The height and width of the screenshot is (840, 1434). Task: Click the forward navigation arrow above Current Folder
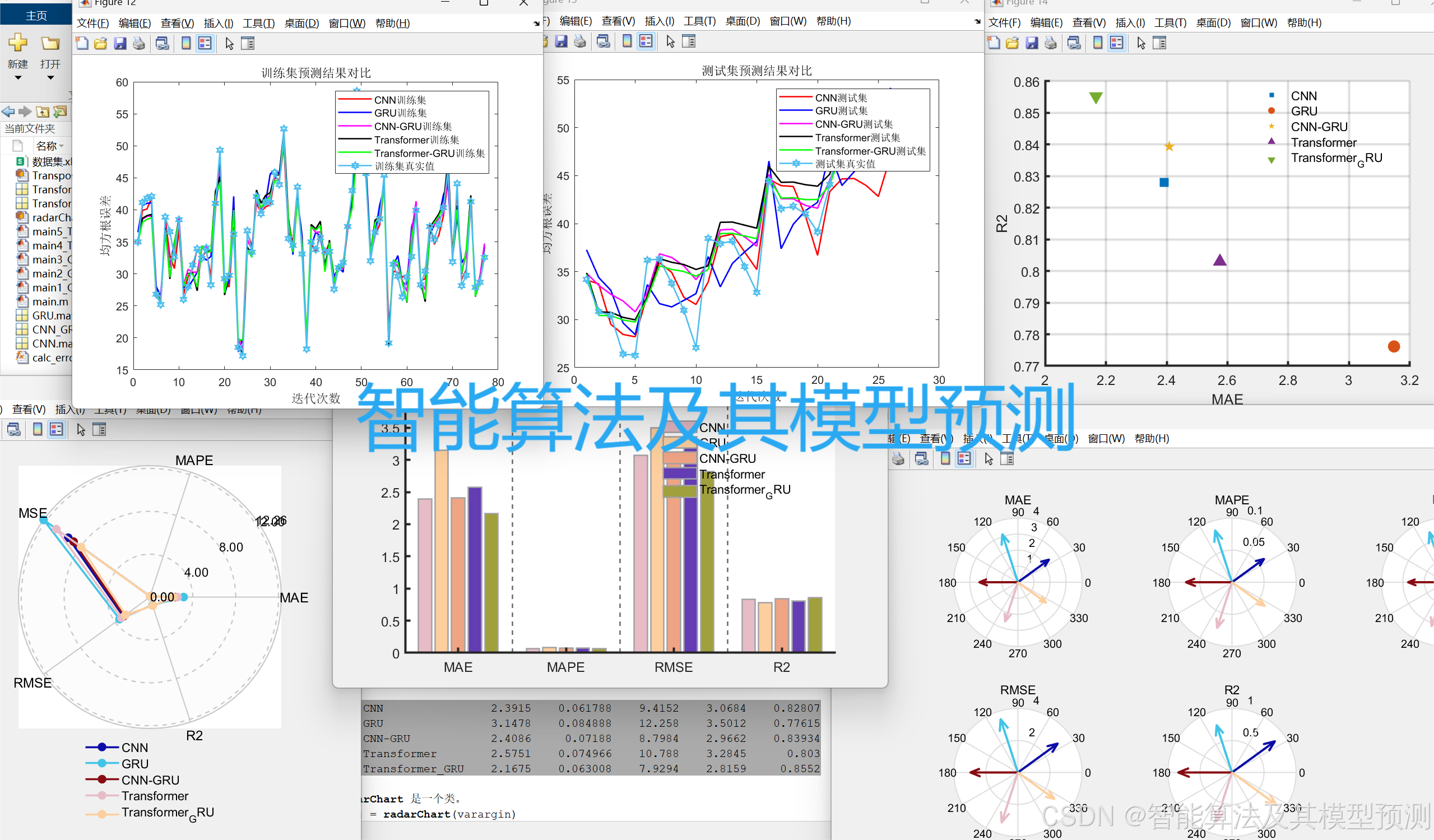(25, 112)
